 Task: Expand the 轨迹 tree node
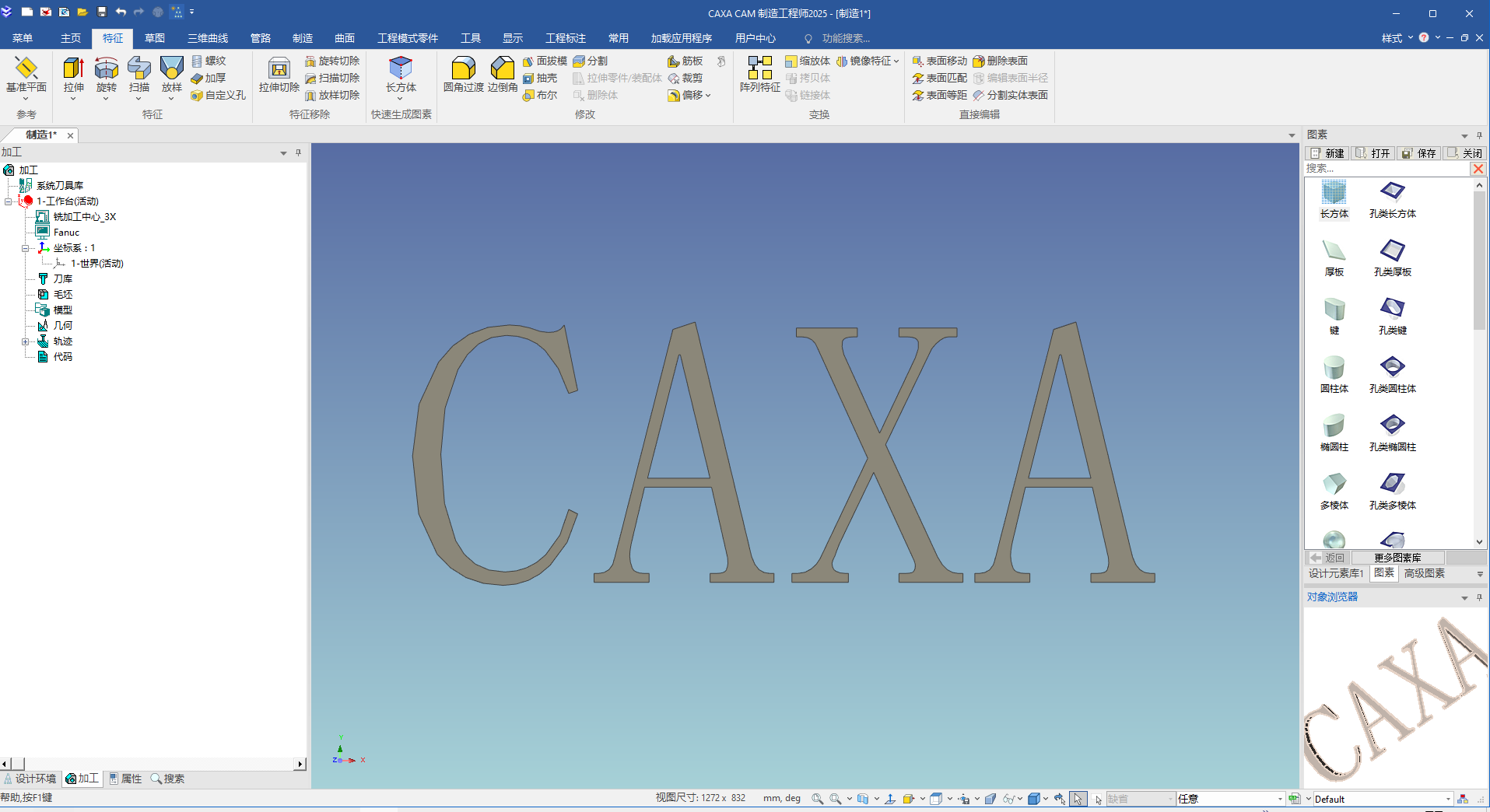click(25, 341)
